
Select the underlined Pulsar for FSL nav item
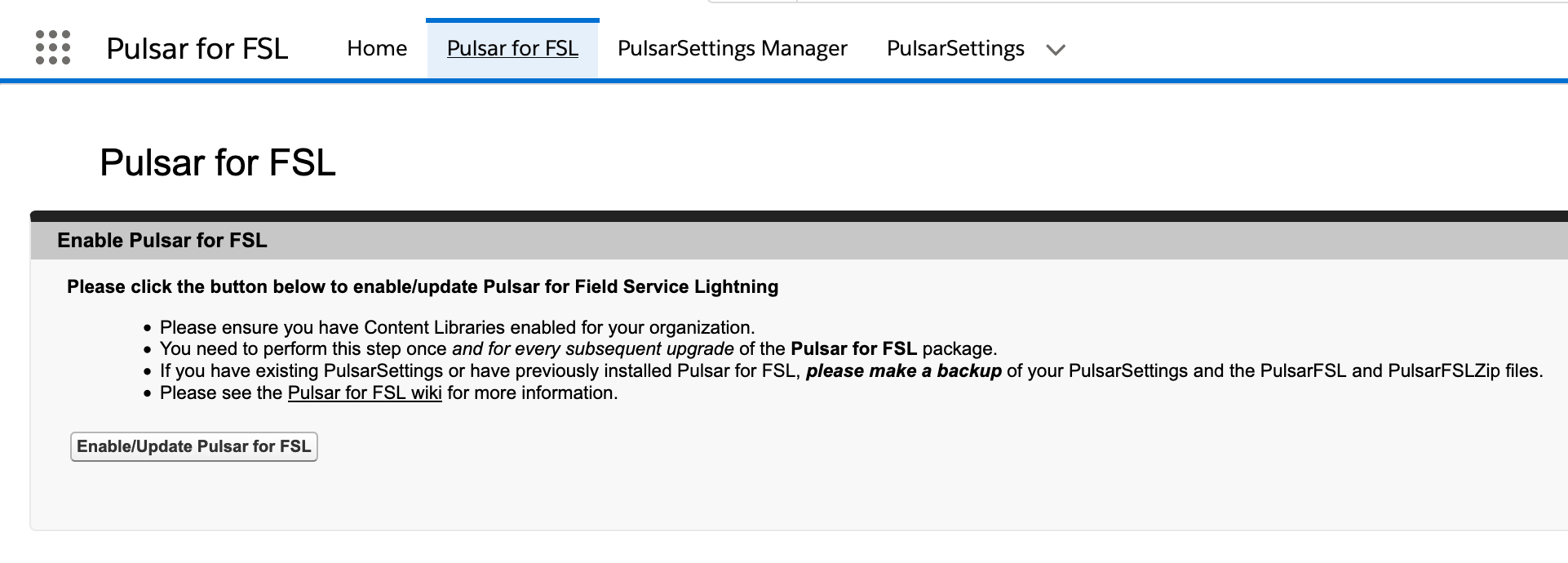coord(512,48)
